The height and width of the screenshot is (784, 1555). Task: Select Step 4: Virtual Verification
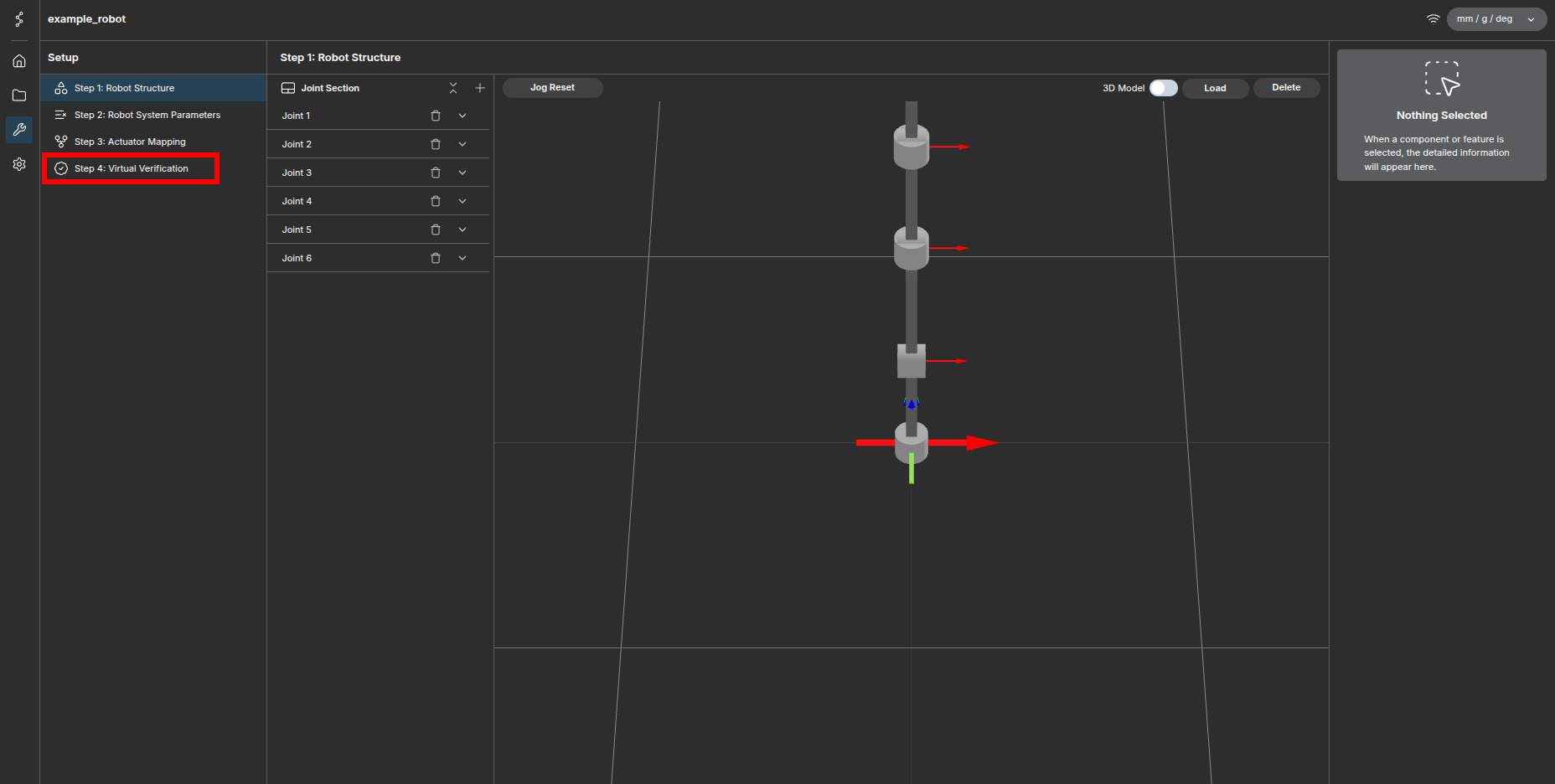coord(131,168)
